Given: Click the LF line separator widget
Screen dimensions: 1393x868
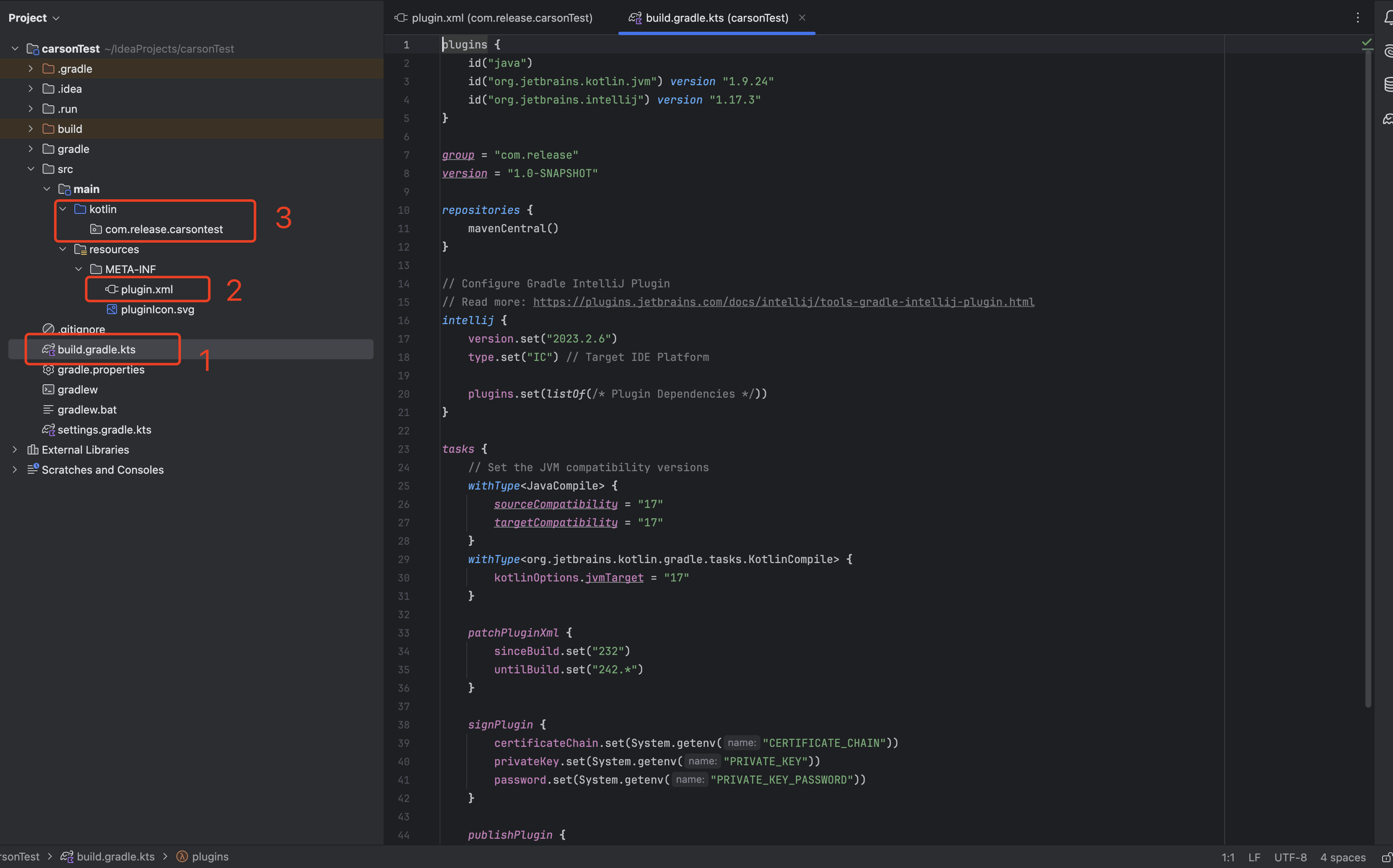Looking at the screenshot, I should [1254, 857].
